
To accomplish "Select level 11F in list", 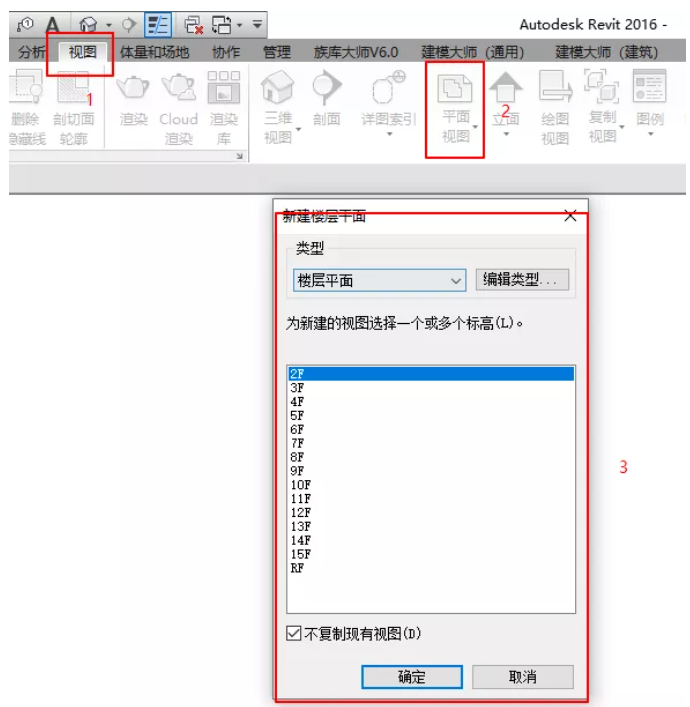I will pyautogui.click(x=431, y=499).
